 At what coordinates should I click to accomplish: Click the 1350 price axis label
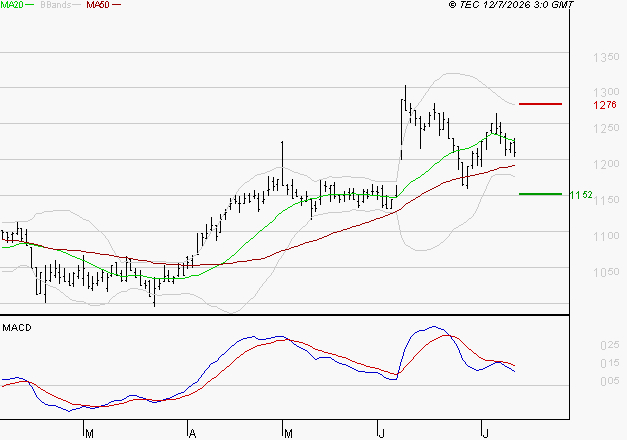pyautogui.click(x=606, y=57)
